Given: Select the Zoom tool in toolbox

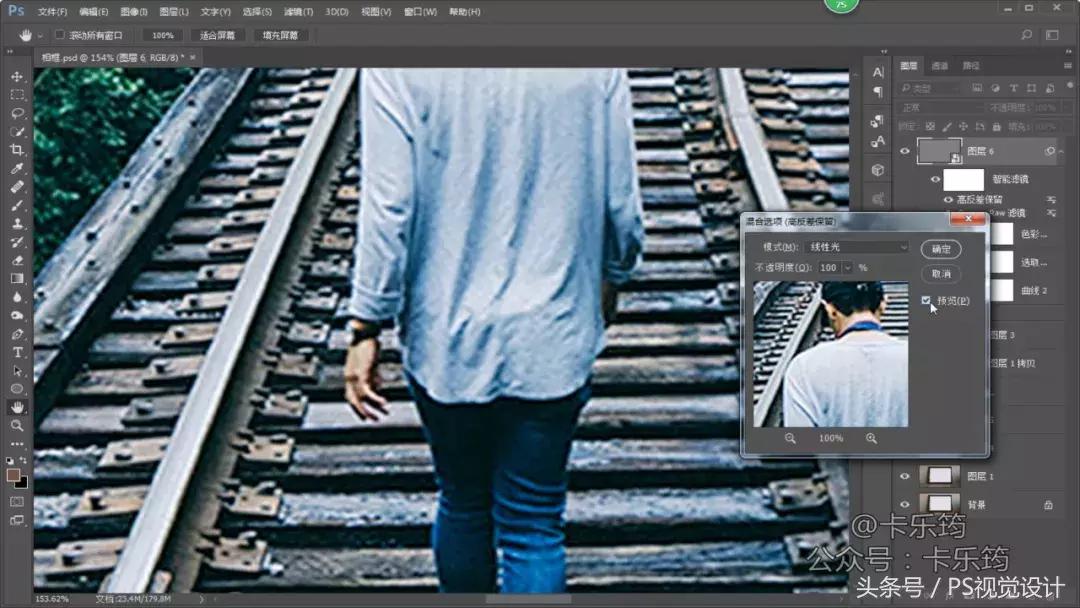Looking at the screenshot, I should [17, 426].
